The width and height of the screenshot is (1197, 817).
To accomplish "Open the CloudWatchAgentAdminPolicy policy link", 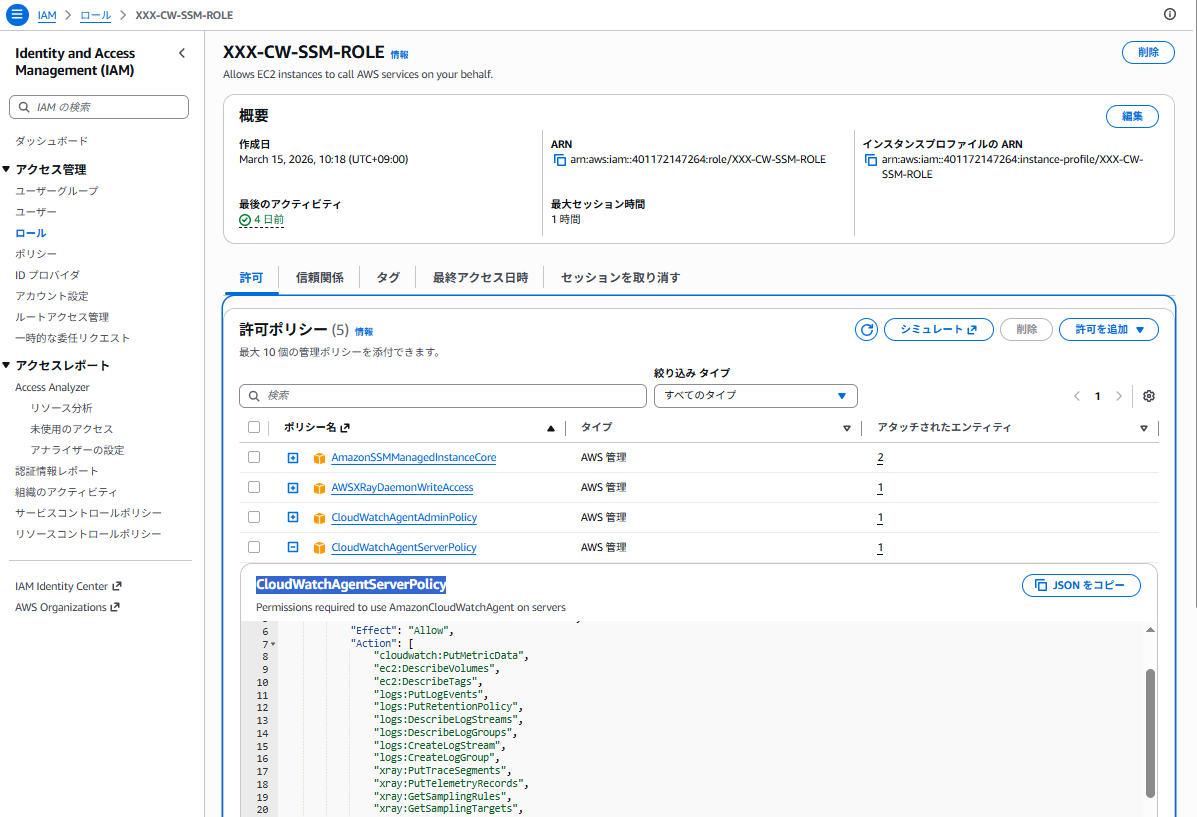I will (404, 517).
